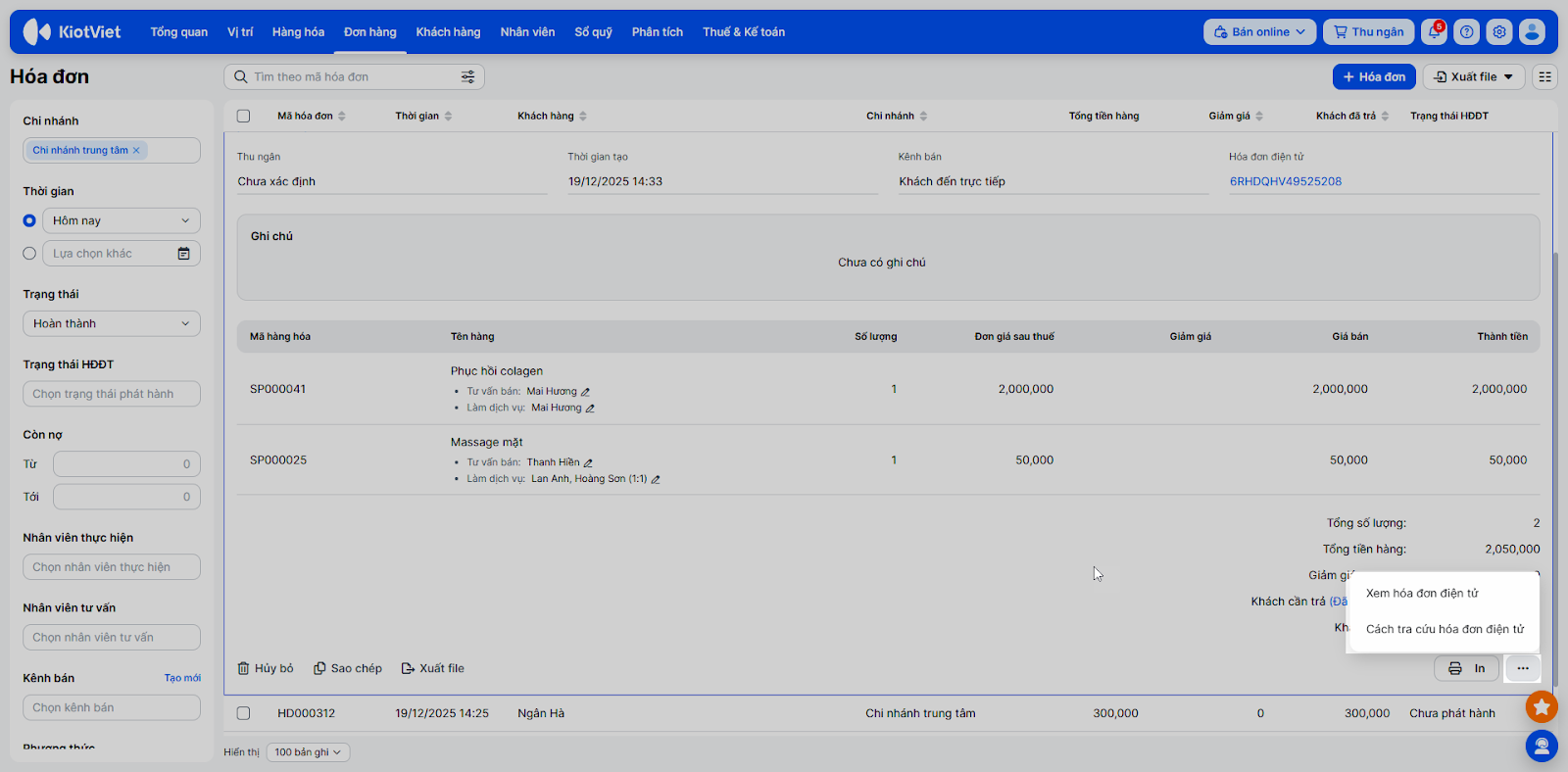Click the Sao chép button

tap(348, 669)
